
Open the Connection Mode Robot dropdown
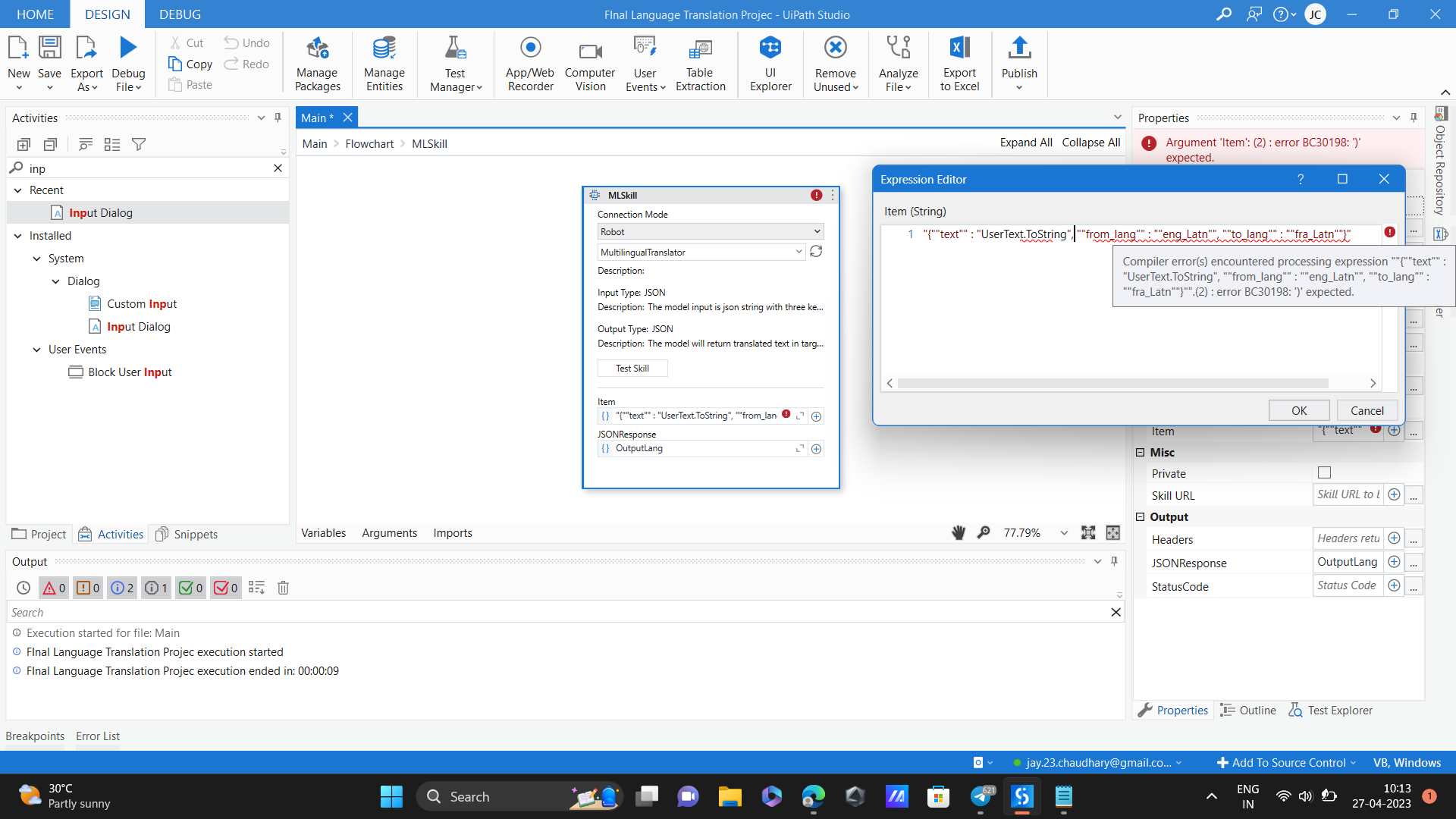pyautogui.click(x=710, y=232)
